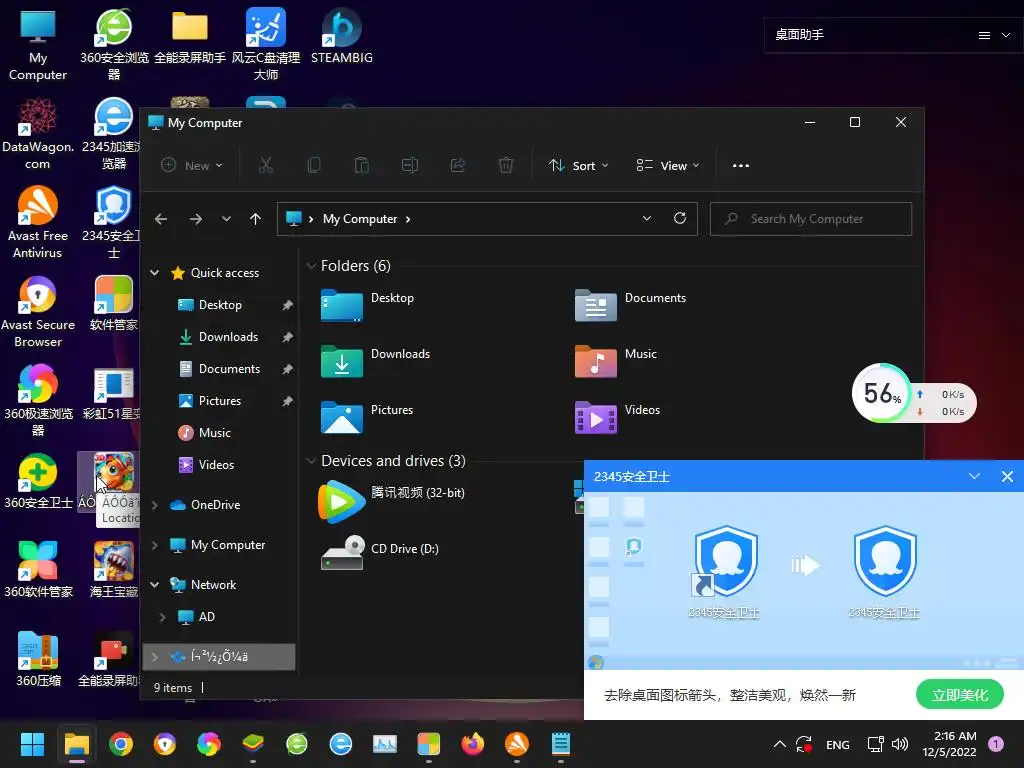1024x768 pixels.
Task: Expand the address bar history dropdown
Action: pos(647,218)
